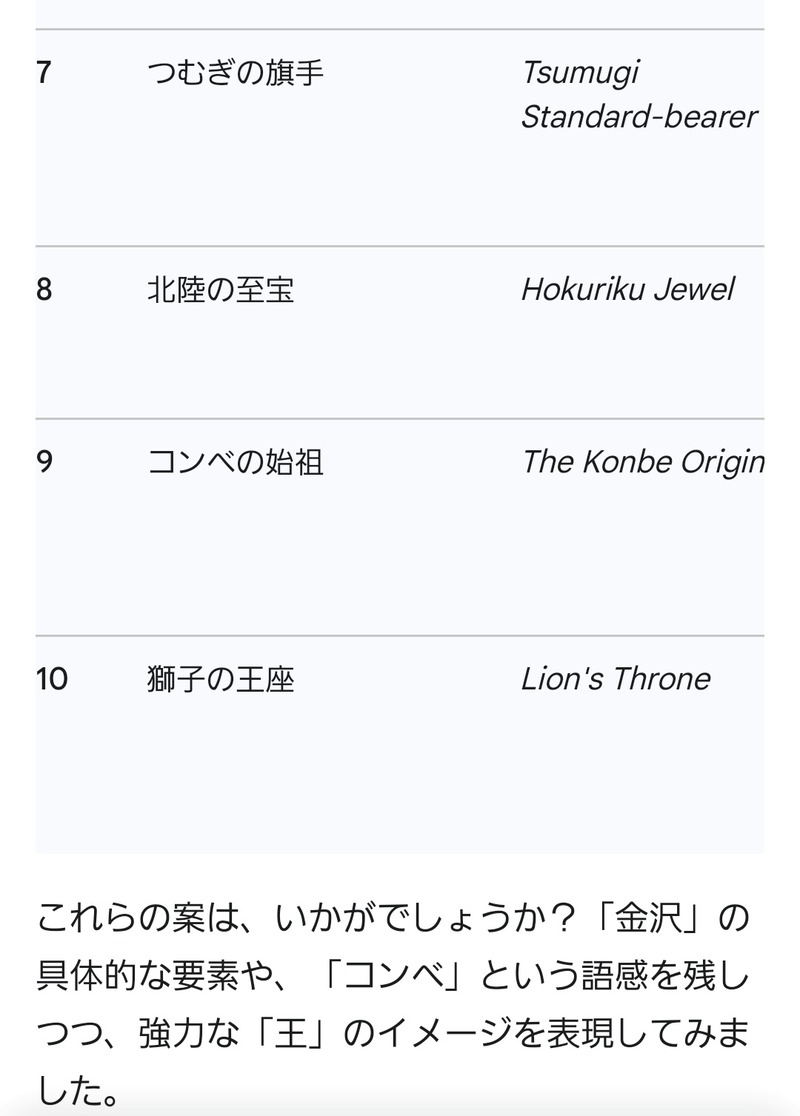Click paragraph line starting これらの案は
This screenshot has height=1116, width=800.
point(393,917)
